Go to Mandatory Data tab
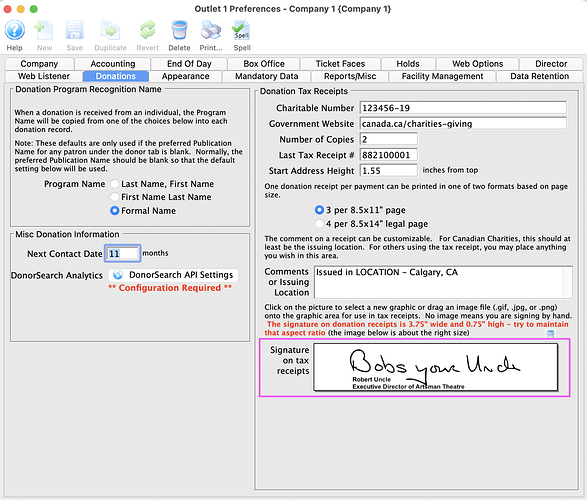587x500 pixels. pos(267,76)
